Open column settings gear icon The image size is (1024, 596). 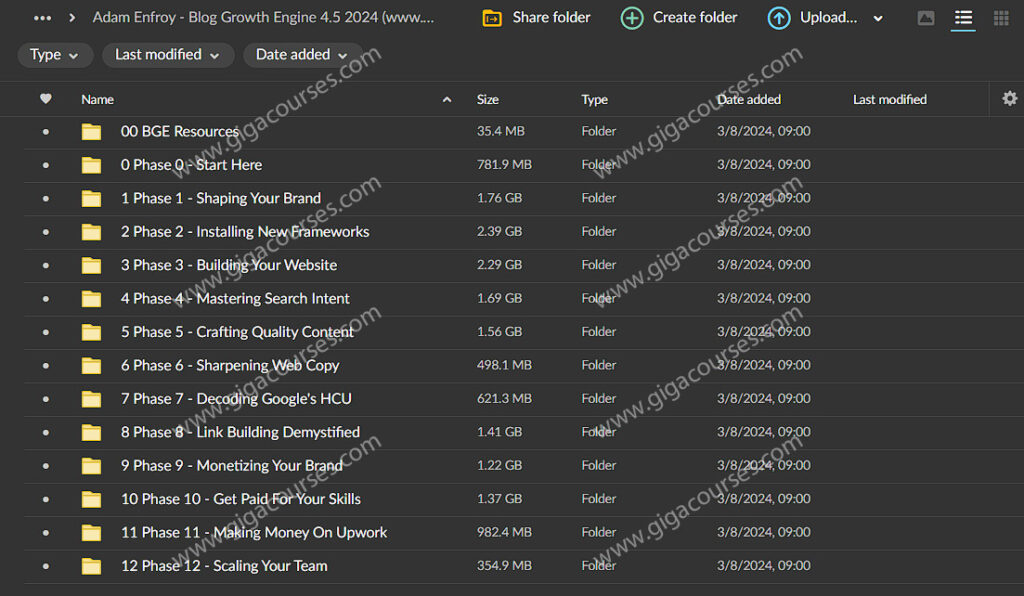(1009, 99)
